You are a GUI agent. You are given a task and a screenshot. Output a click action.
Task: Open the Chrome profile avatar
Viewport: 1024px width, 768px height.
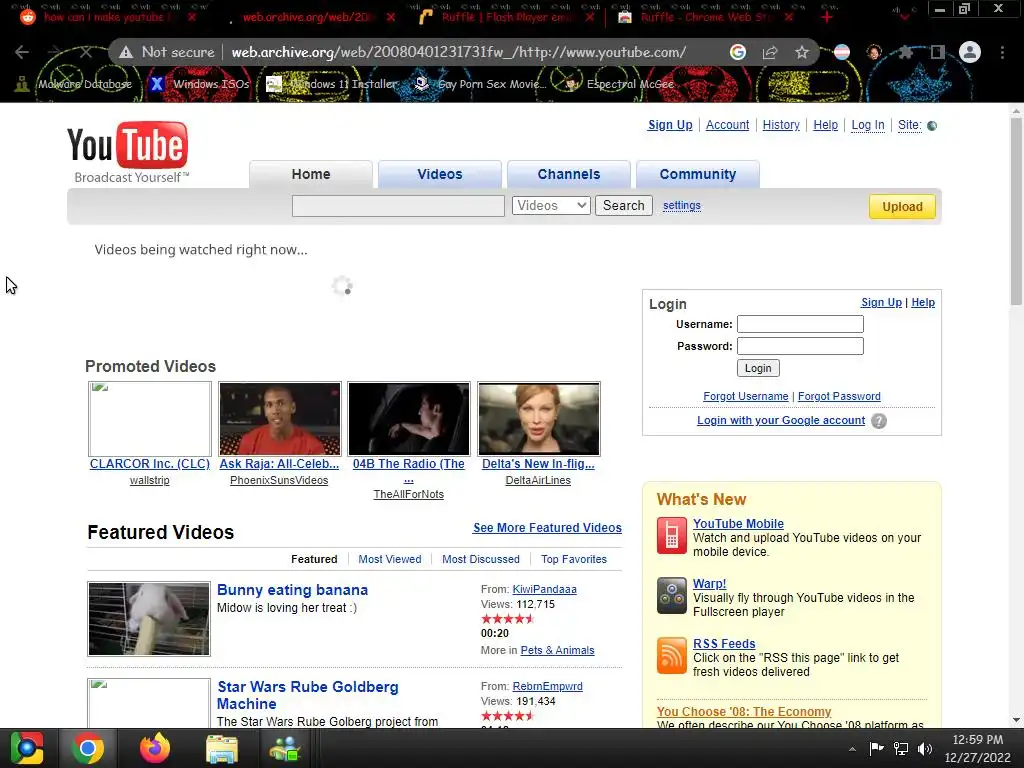(x=970, y=52)
